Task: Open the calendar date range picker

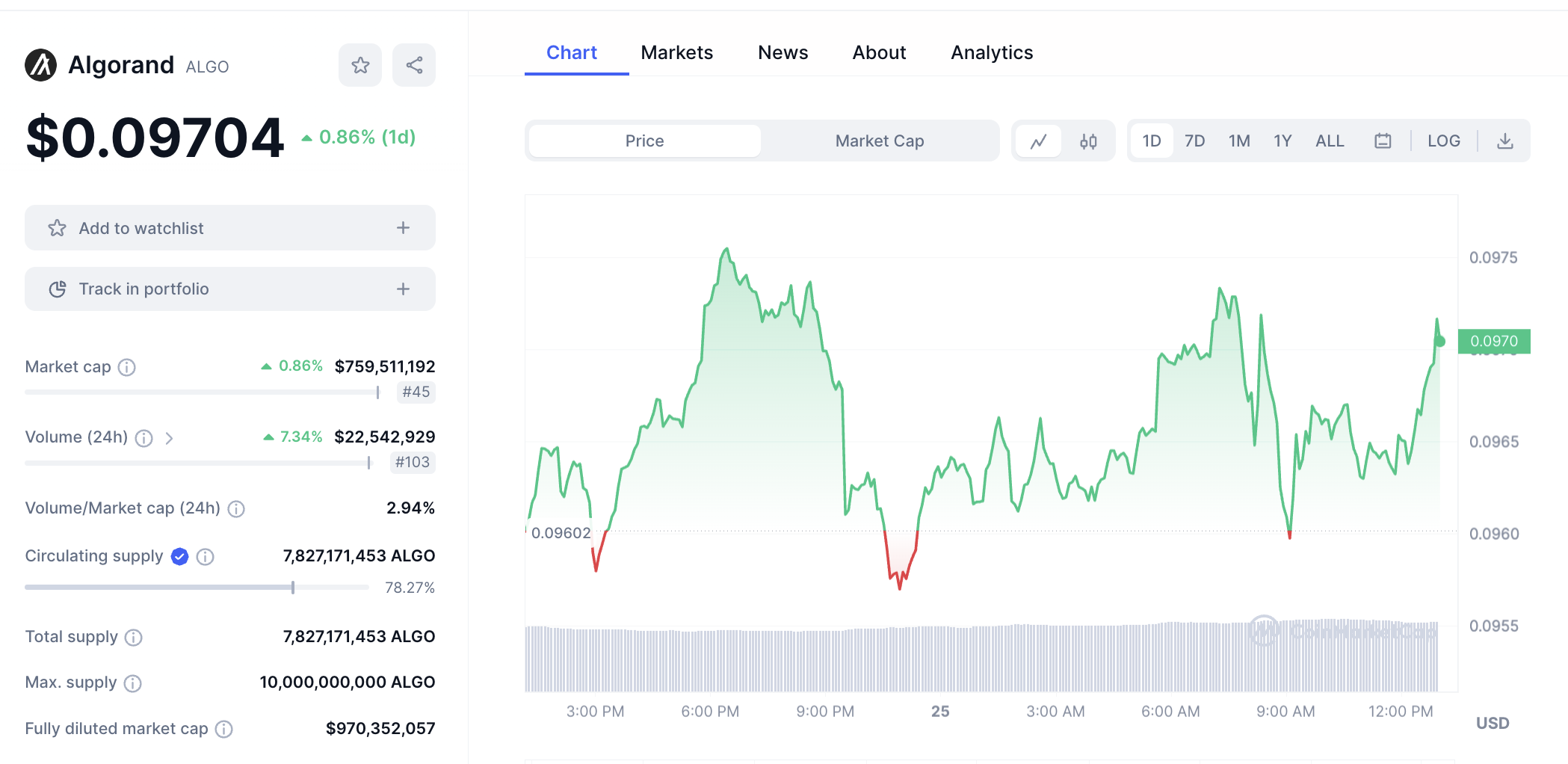Action: click(1383, 141)
